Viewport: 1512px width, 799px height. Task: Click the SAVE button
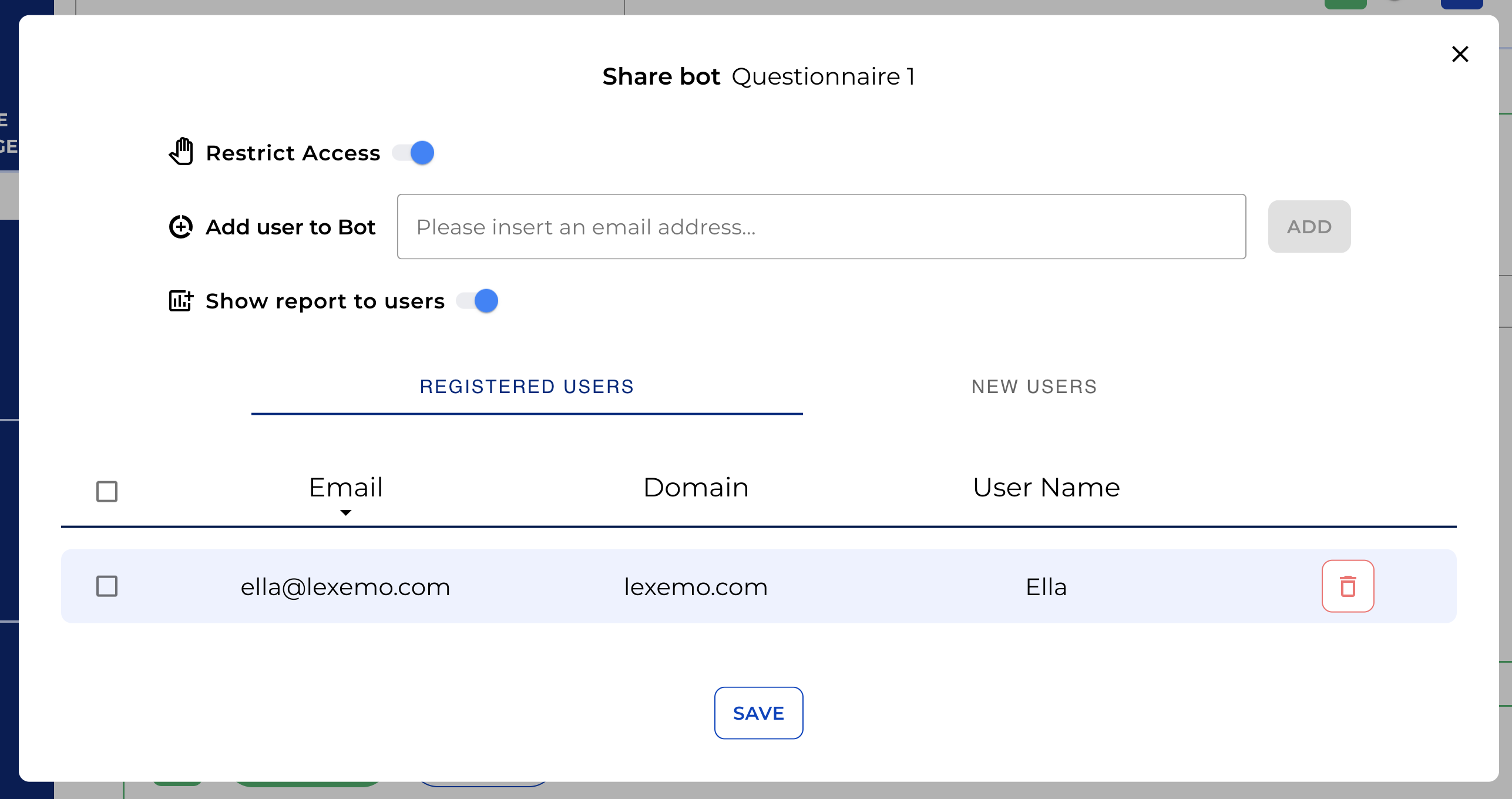pyautogui.click(x=758, y=713)
